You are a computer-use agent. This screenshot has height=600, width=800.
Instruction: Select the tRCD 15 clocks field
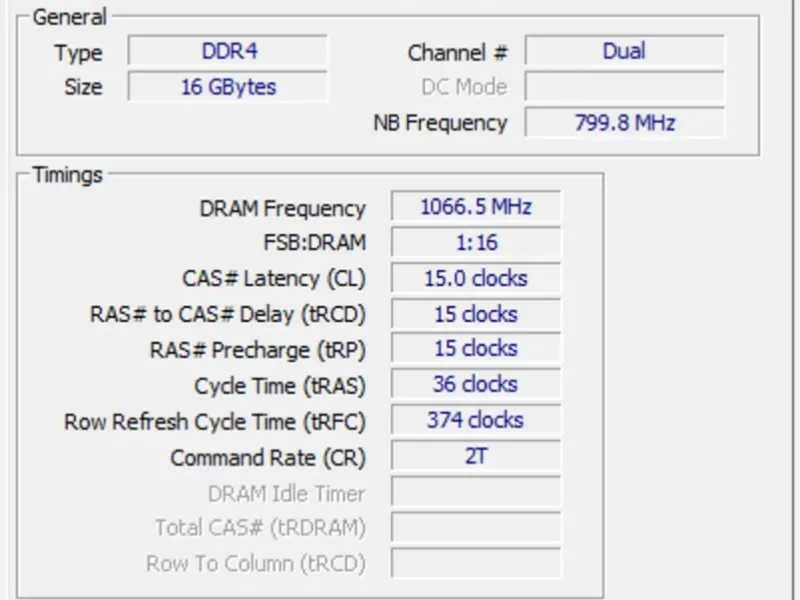point(476,314)
